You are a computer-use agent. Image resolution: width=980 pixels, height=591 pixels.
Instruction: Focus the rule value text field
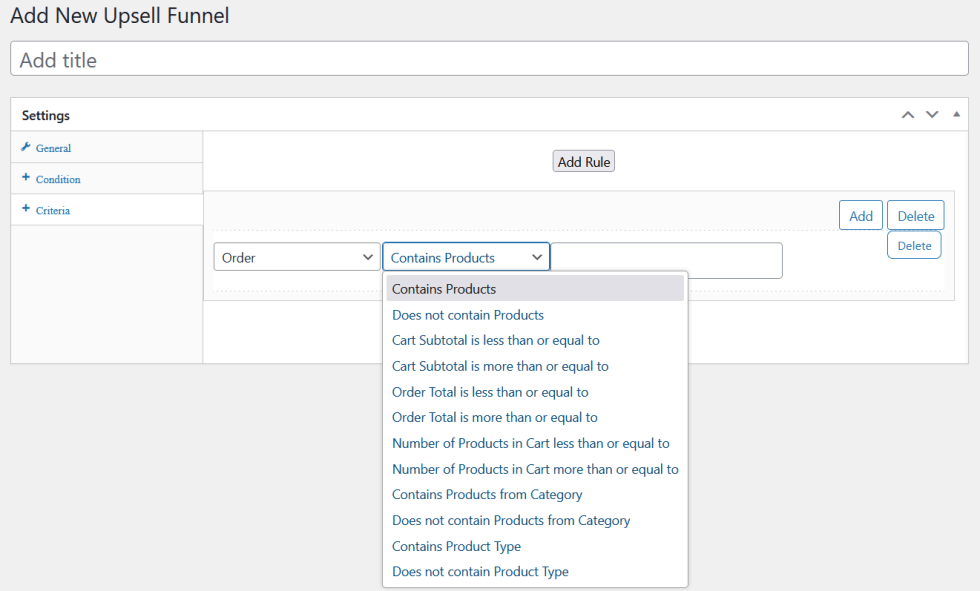667,260
